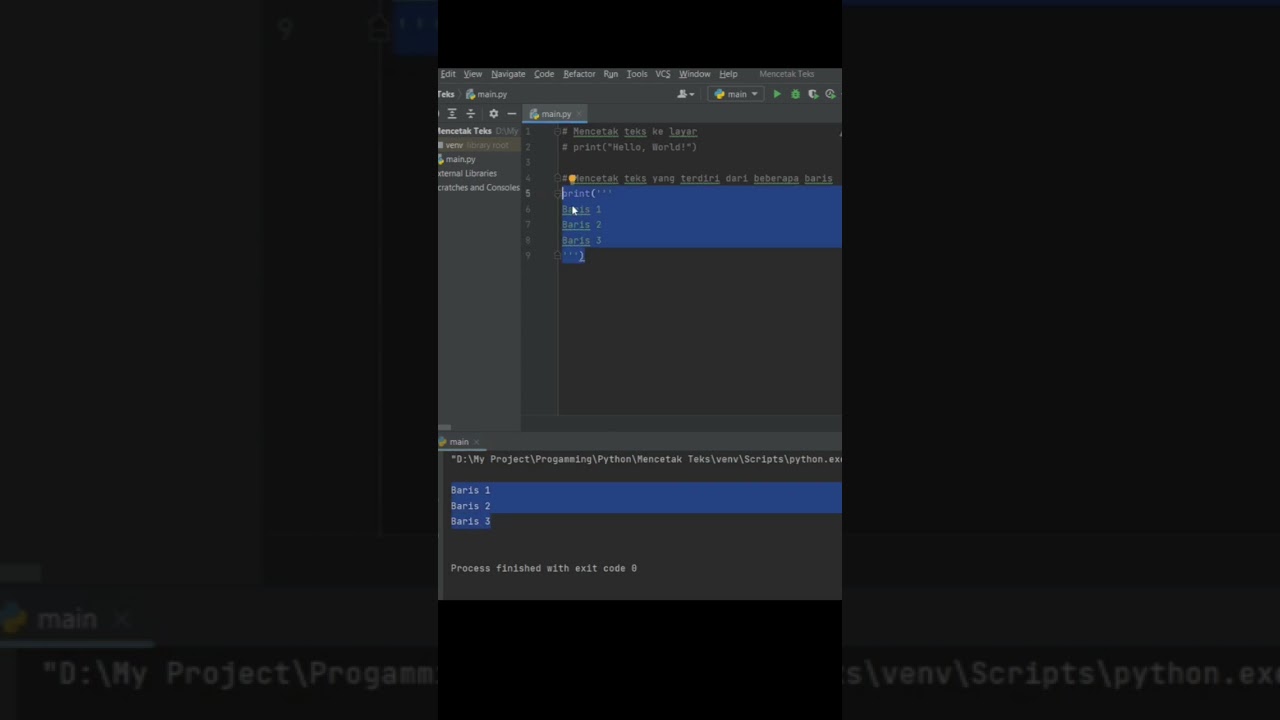Open the Refactor menu
1280x720 pixels.
coord(579,74)
